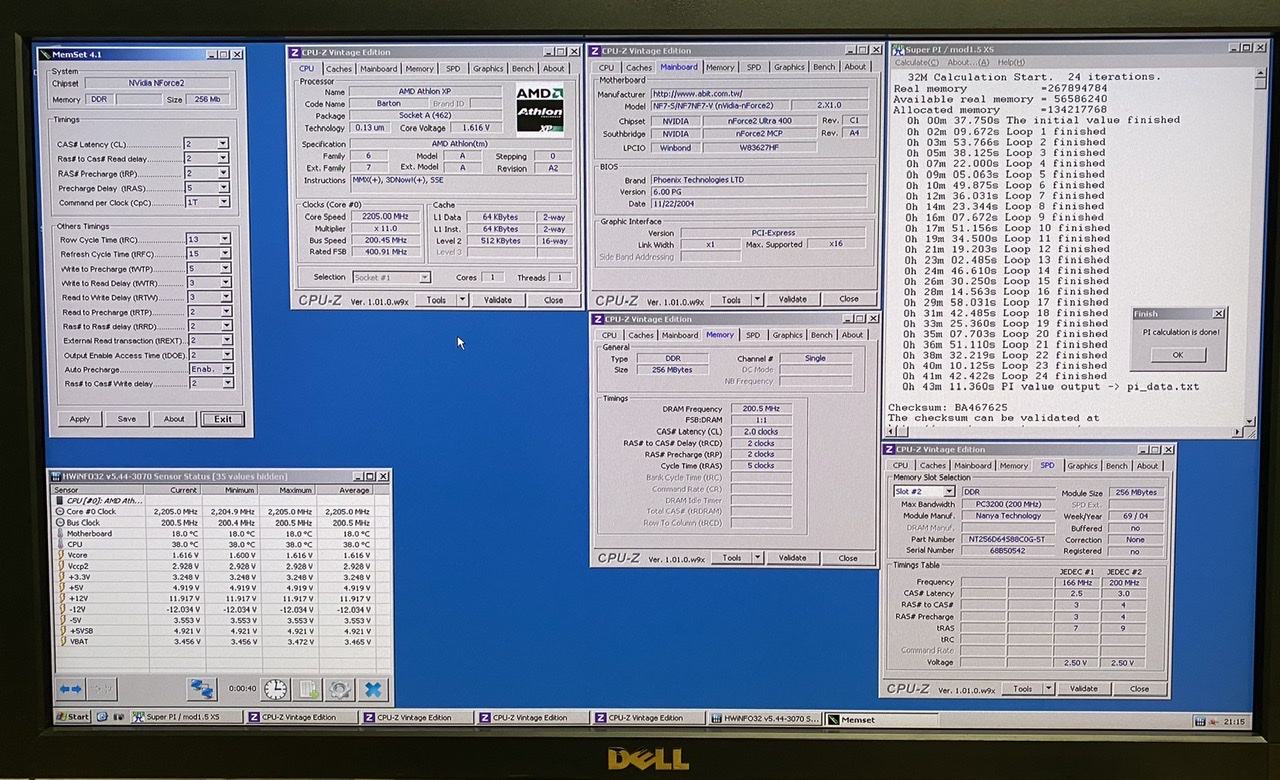Screen dimensions: 1280x780
Task: Launch Internet Explorer from quick launch
Action: (104, 717)
